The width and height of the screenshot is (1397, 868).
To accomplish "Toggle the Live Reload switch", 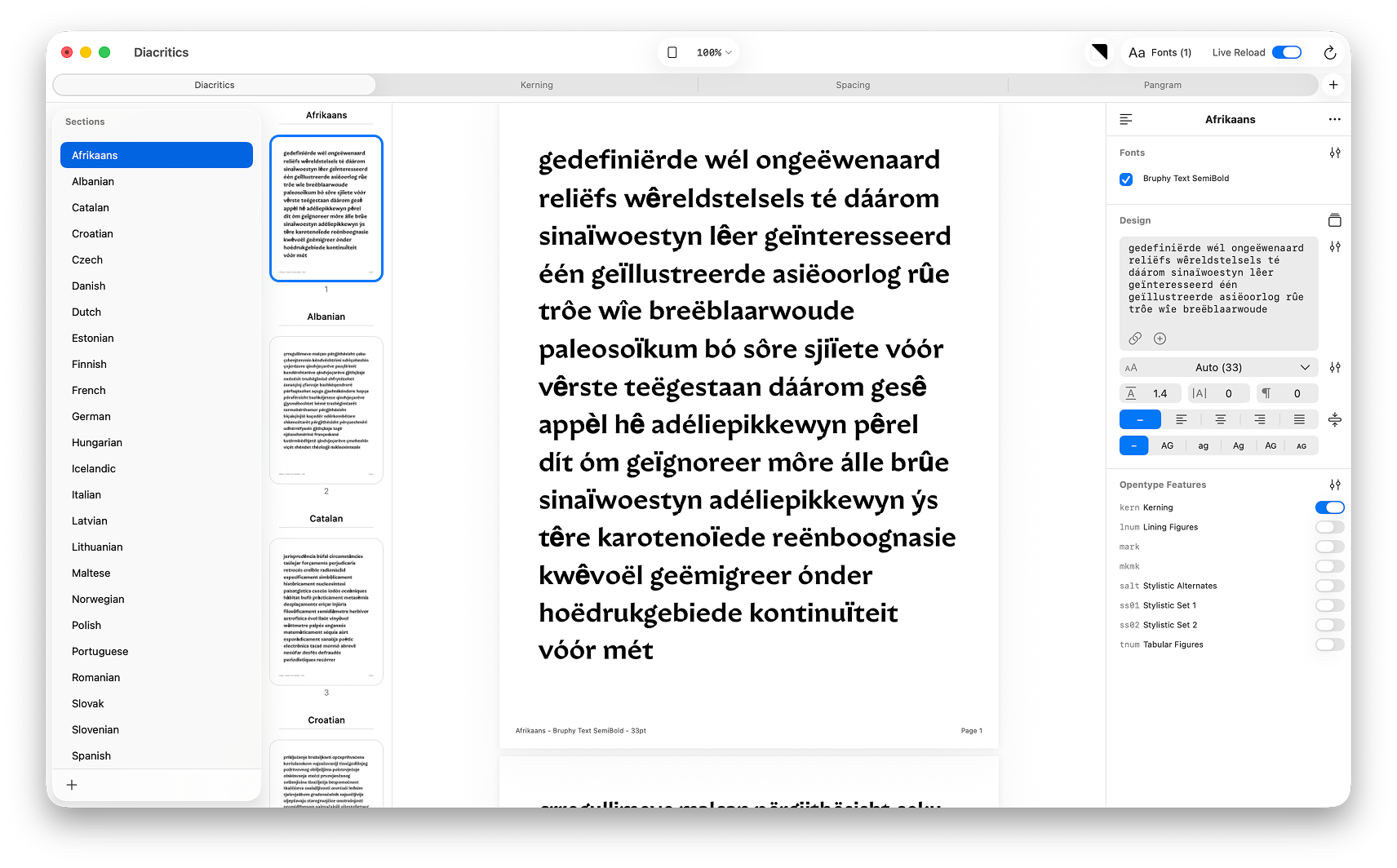I will click(x=1287, y=52).
